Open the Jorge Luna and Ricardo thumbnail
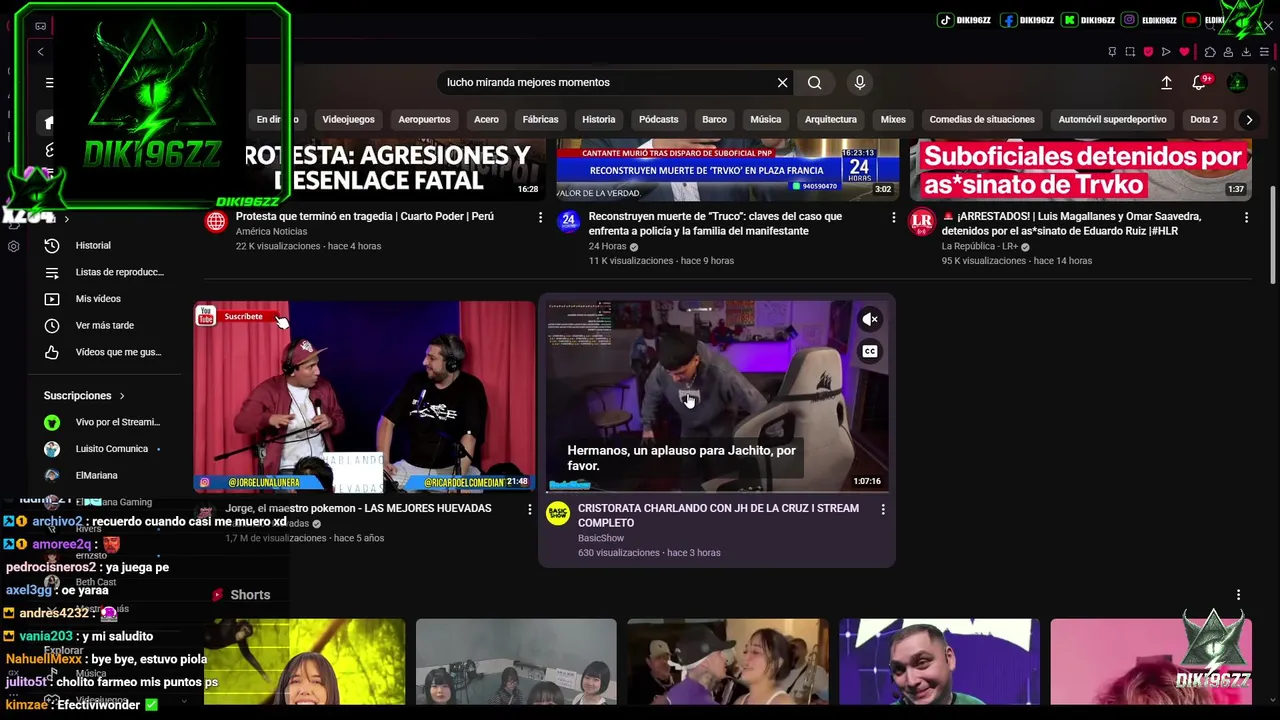1280x720 pixels. coord(364,397)
